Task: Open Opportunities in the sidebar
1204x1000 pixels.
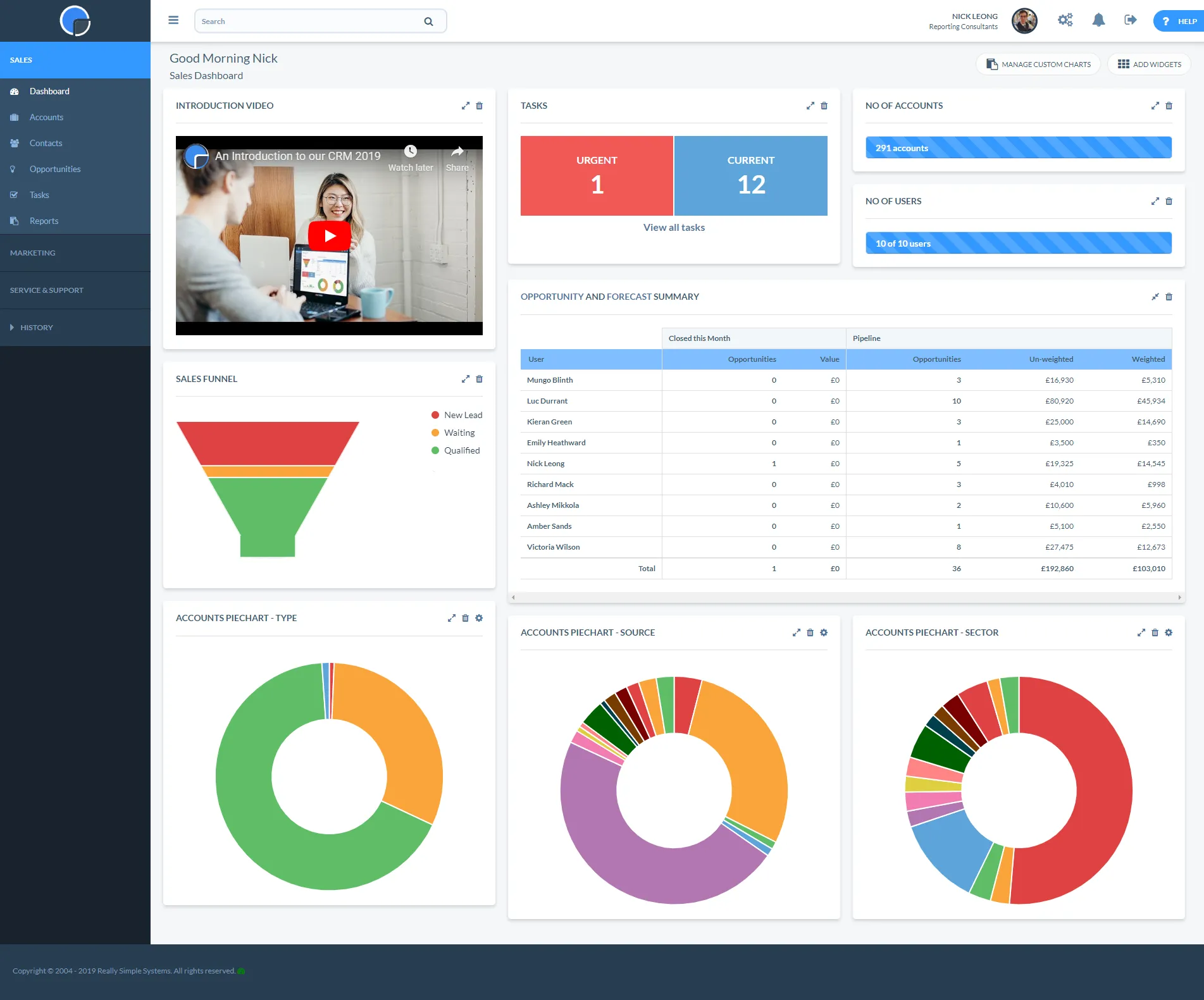Action: pos(75,169)
